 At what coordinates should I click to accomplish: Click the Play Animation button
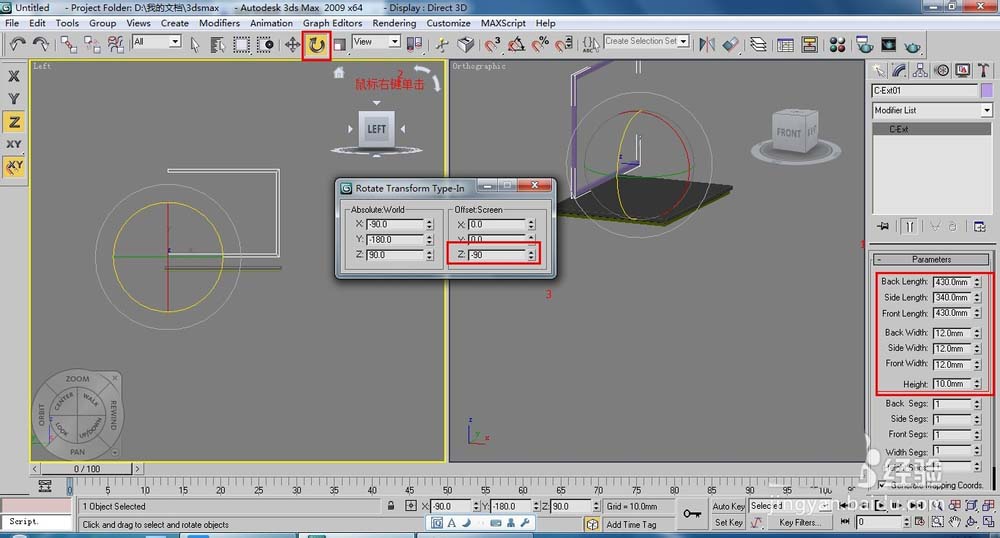click(881, 505)
